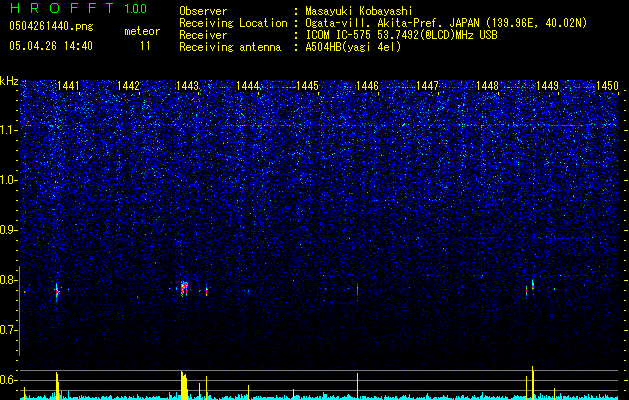Click receiver text ICOM IC-575

point(338,35)
